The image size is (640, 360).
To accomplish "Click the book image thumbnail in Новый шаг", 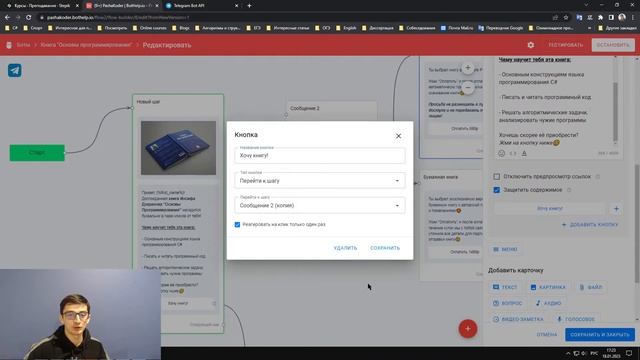I will click(x=178, y=148).
